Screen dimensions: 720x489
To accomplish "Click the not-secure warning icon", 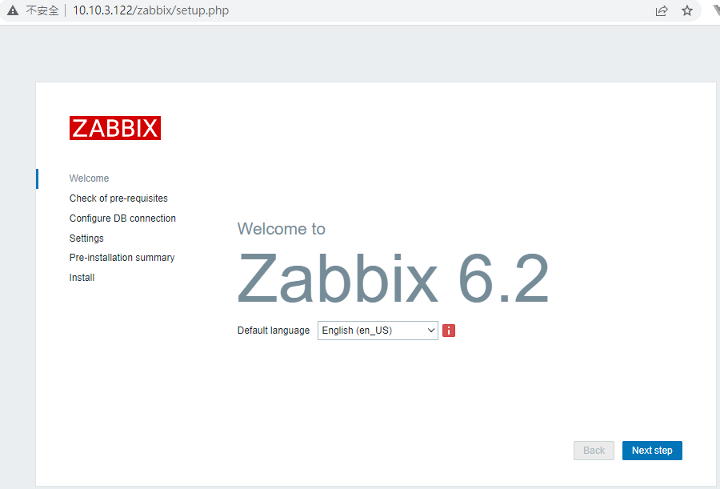I will 12,10.
